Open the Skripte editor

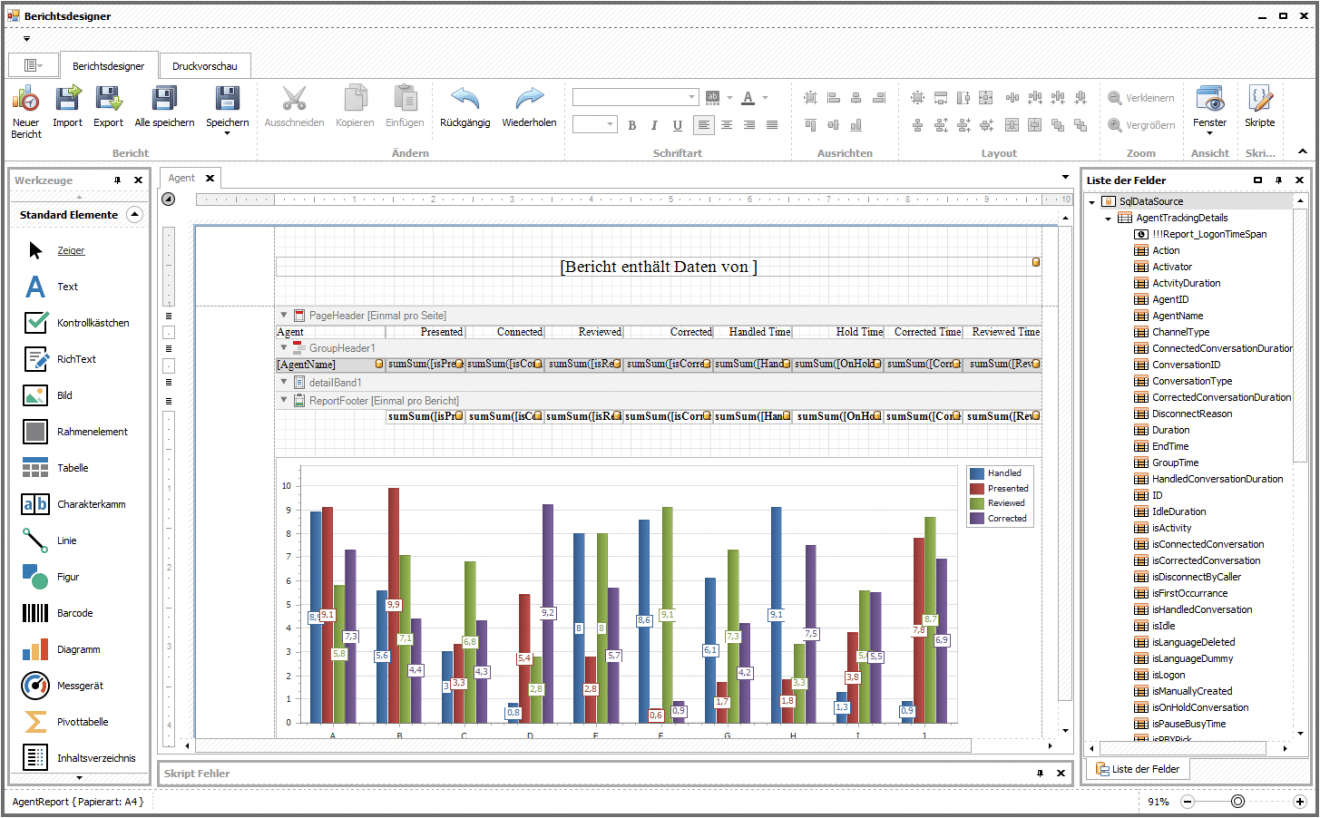click(x=1259, y=99)
